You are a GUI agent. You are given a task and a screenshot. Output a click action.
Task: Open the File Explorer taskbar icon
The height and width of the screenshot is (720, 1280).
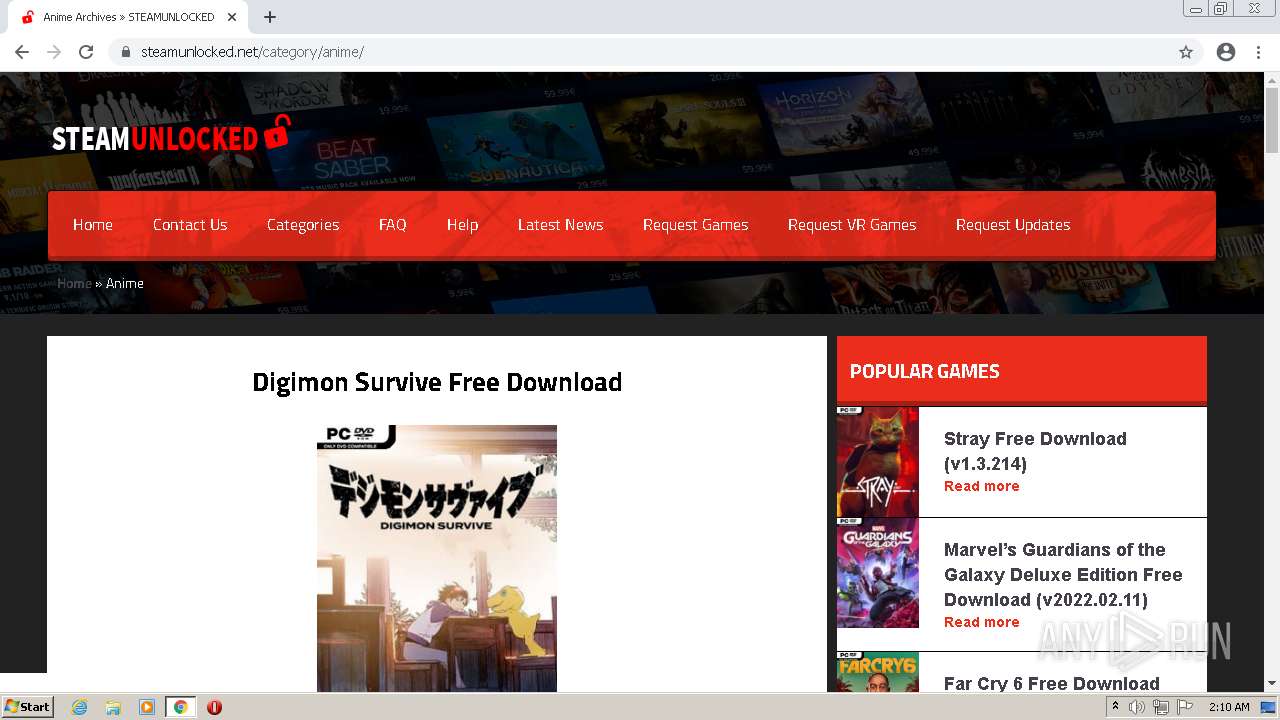(x=113, y=707)
